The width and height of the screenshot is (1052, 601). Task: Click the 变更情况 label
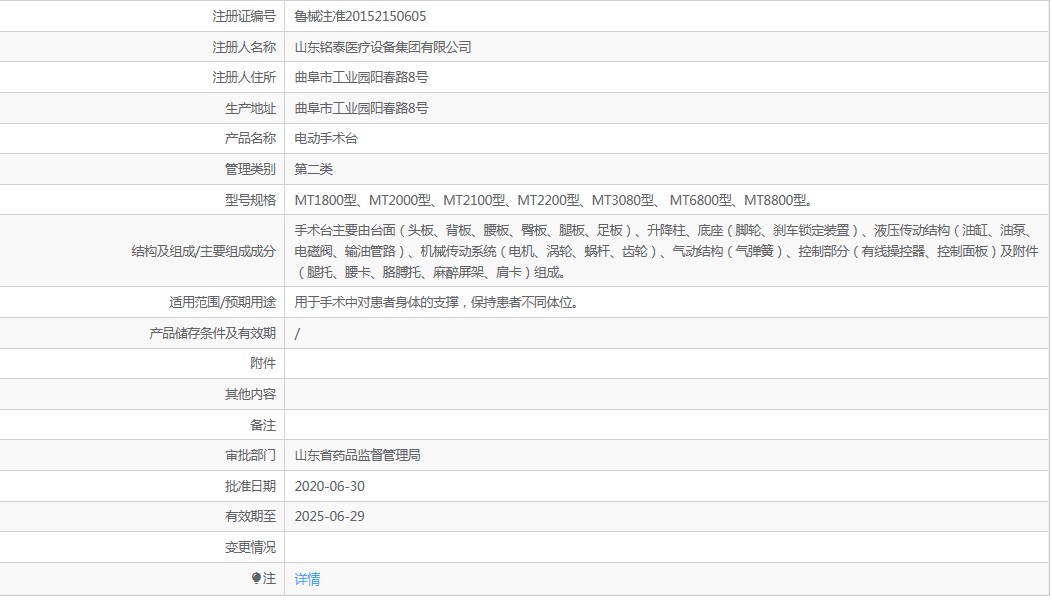point(251,547)
